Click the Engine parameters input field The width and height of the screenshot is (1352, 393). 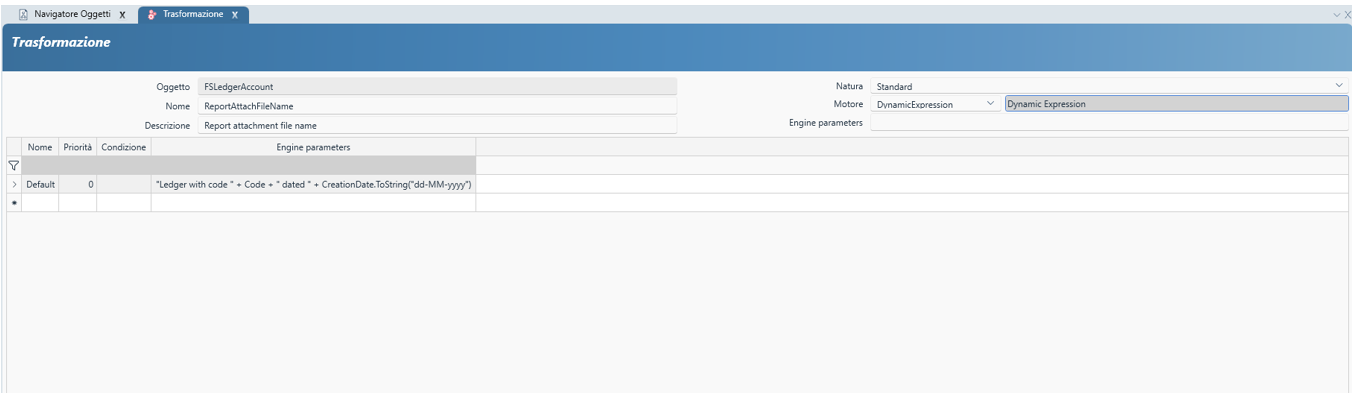coord(1109,122)
